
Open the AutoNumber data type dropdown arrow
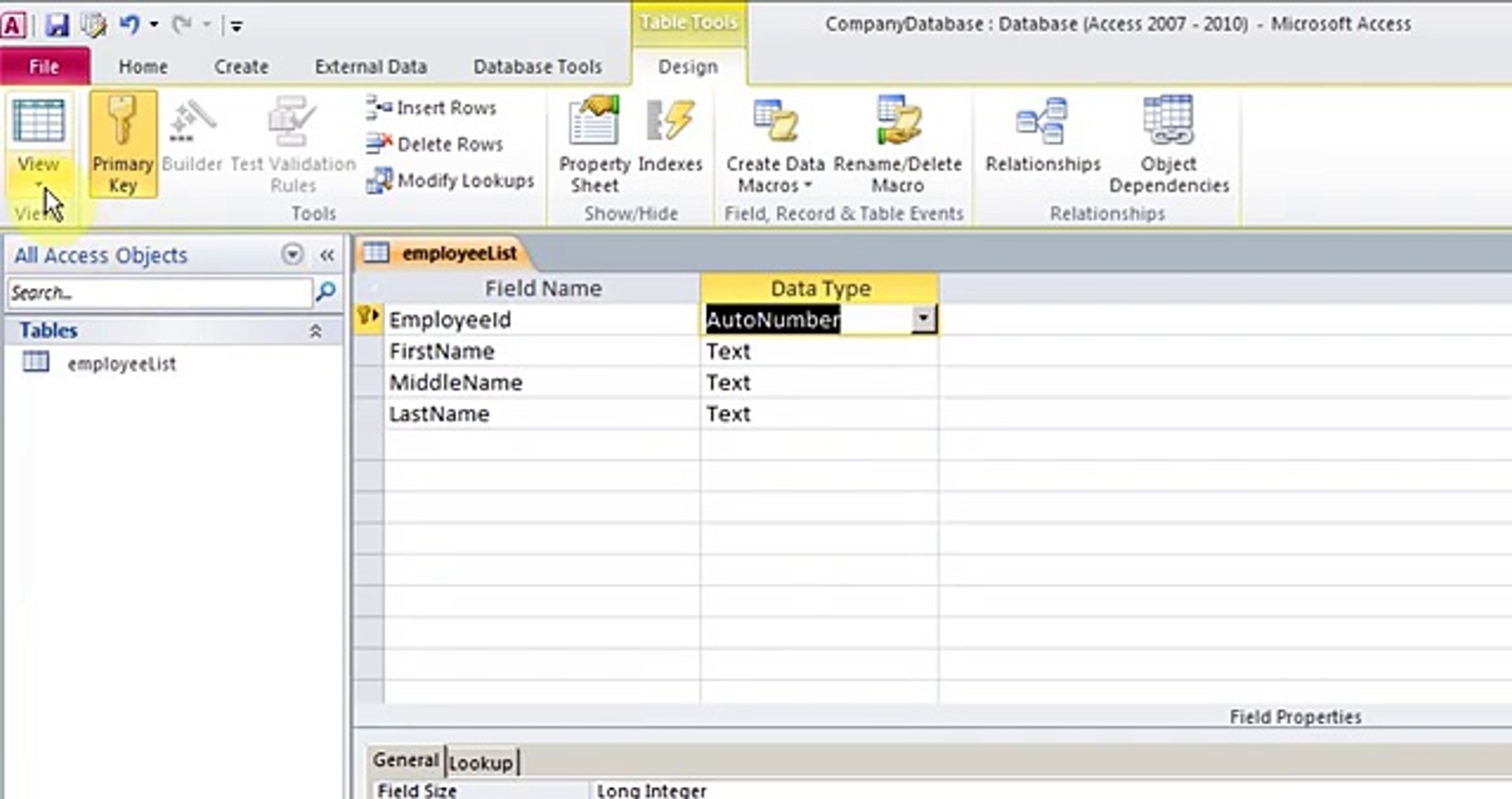point(923,320)
